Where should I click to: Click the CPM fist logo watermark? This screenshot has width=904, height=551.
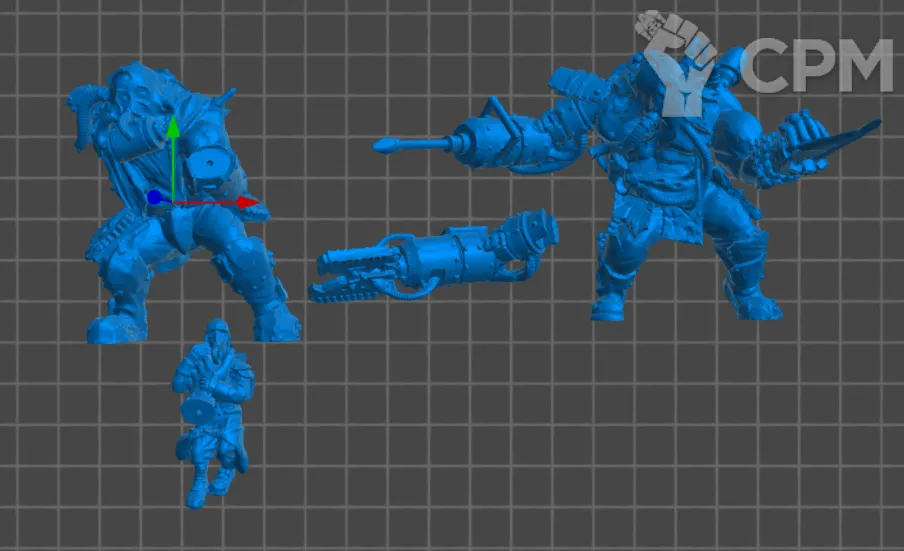click(680, 58)
